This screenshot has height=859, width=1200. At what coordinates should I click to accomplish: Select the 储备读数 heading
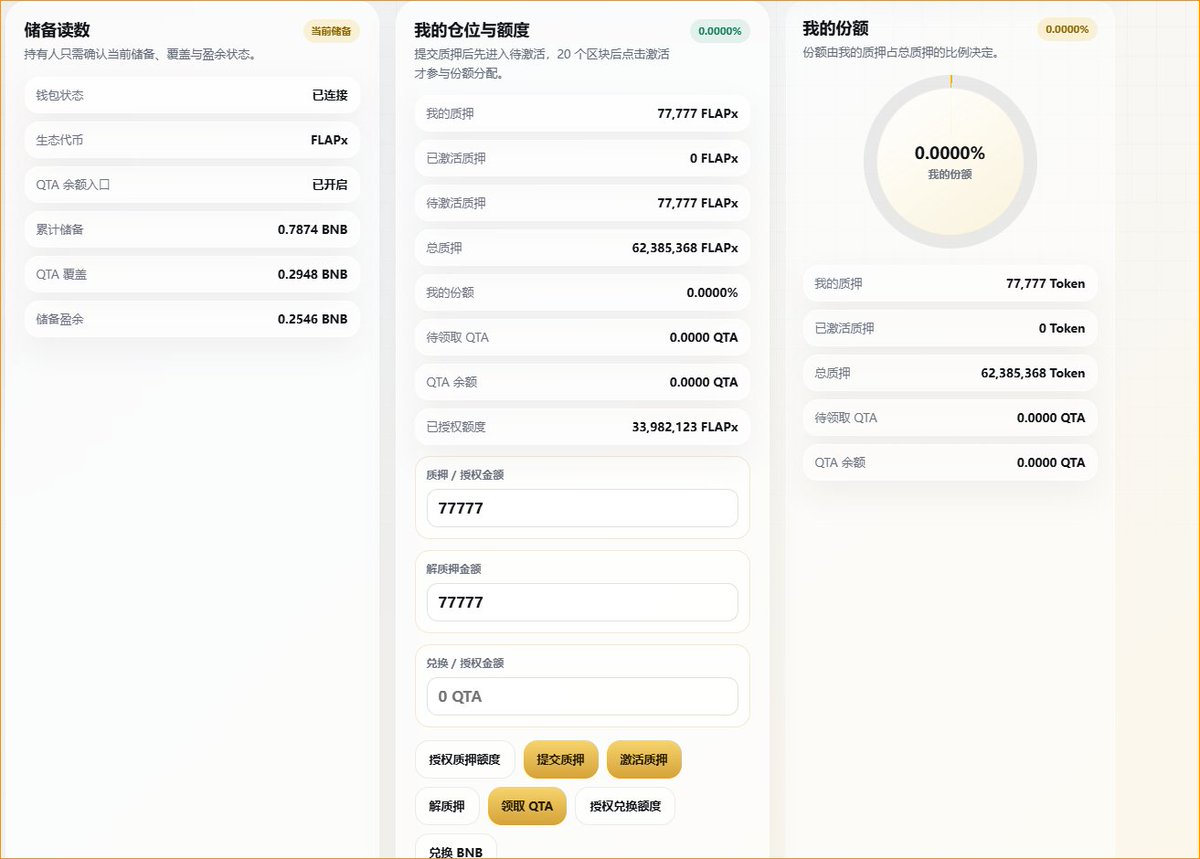pos(57,30)
